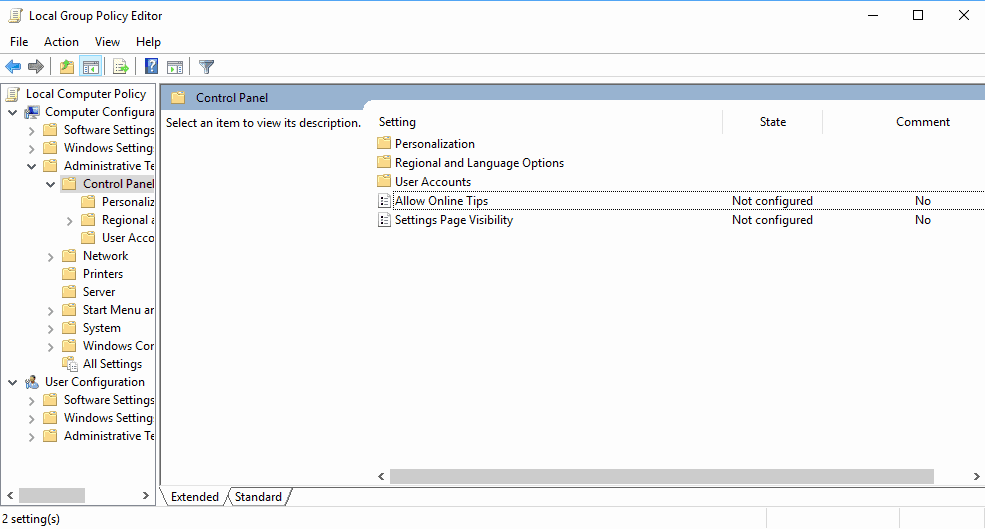Expand the System tree node
985x529 pixels.
point(51,329)
